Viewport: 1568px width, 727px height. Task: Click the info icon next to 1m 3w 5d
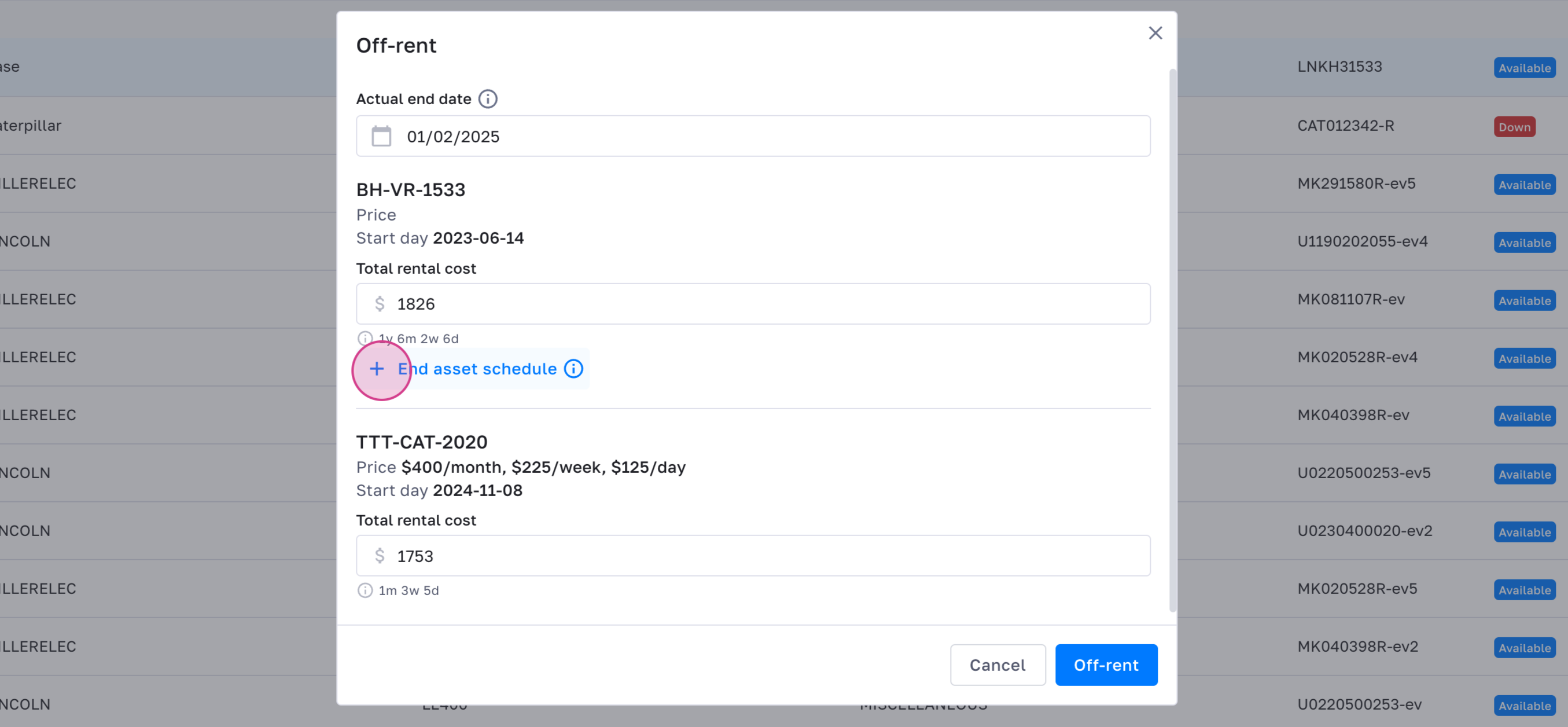pos(365,590)
